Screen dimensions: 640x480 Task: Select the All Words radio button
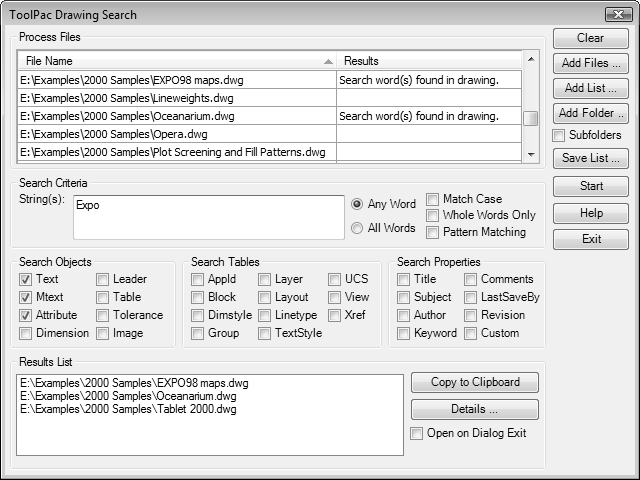coord(357,228)
